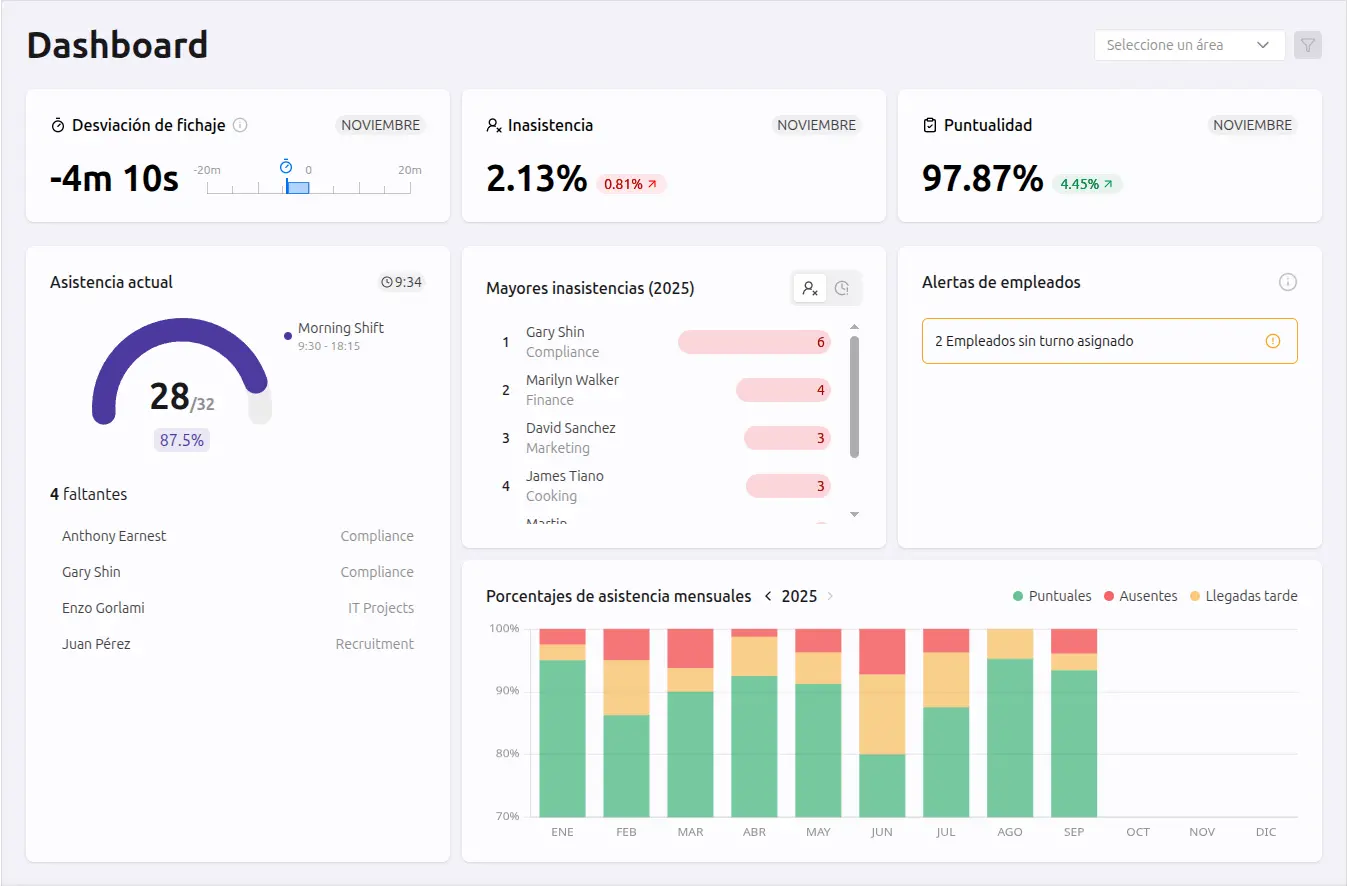Click the warning icon on unassigned shift alert
Screen dimensions: 1347x886
1273,341
